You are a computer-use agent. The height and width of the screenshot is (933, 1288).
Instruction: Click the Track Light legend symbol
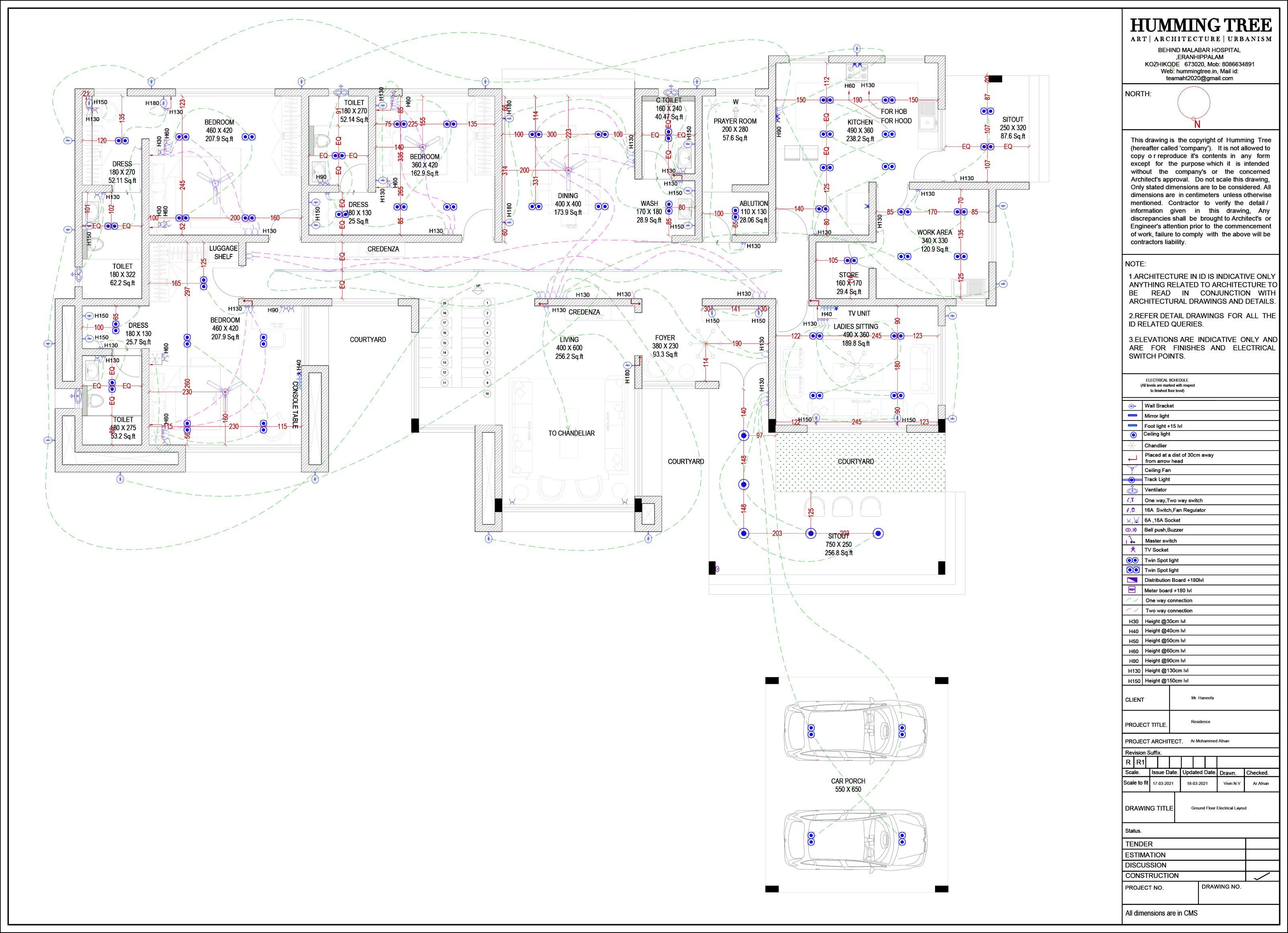coord(1132,480)
